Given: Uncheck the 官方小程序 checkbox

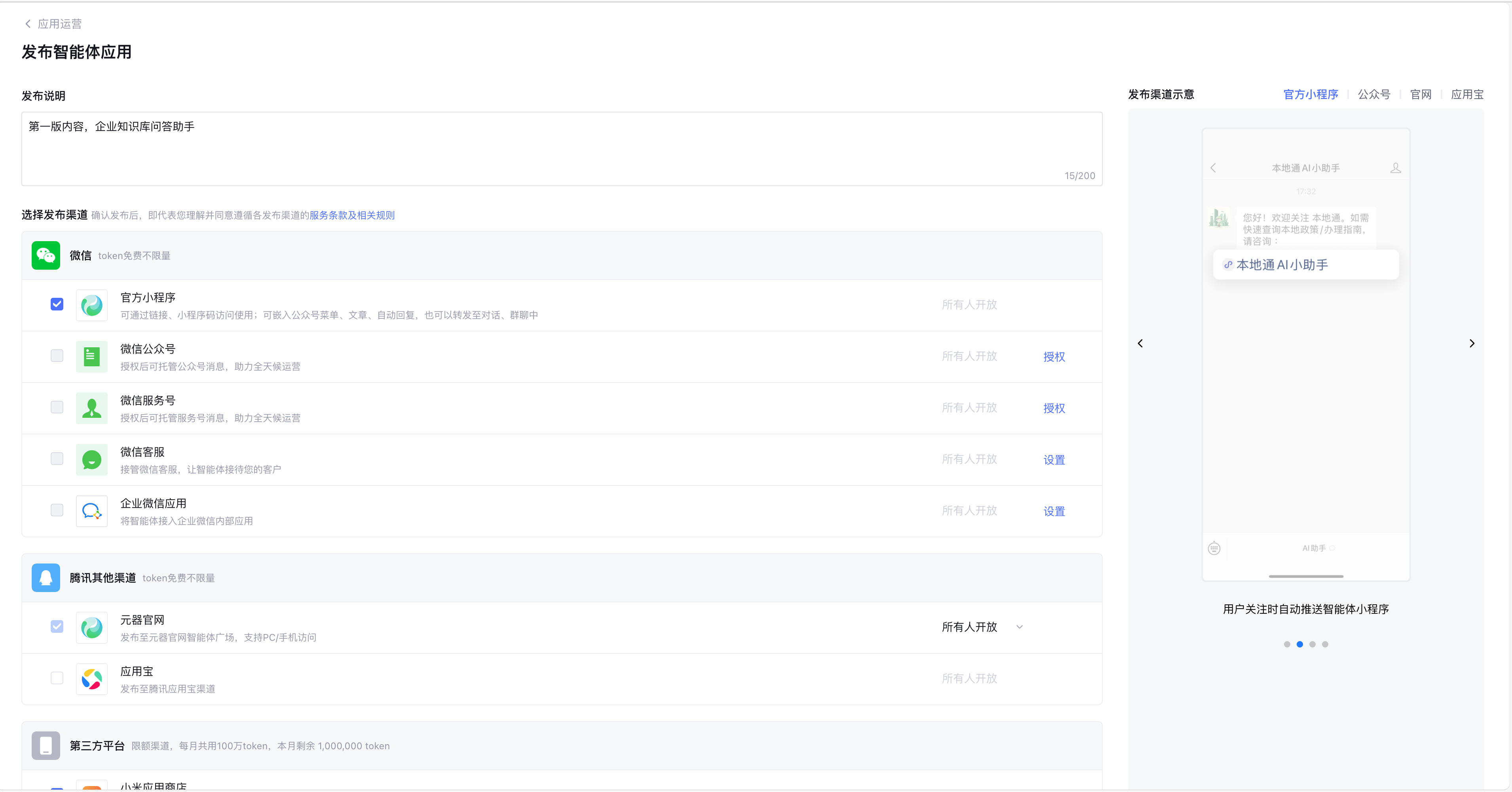Looking at the screenshot, I should pos(57,304).
